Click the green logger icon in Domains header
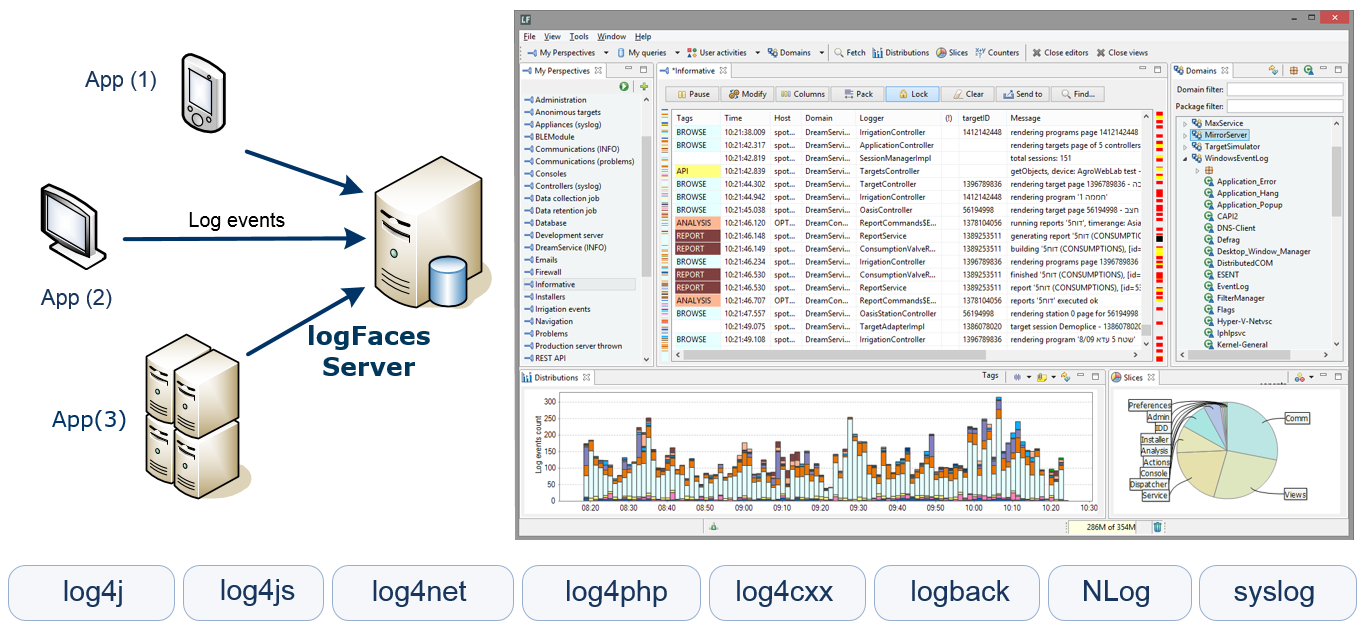The image size is (1364, 629). tap(1308, 70)
